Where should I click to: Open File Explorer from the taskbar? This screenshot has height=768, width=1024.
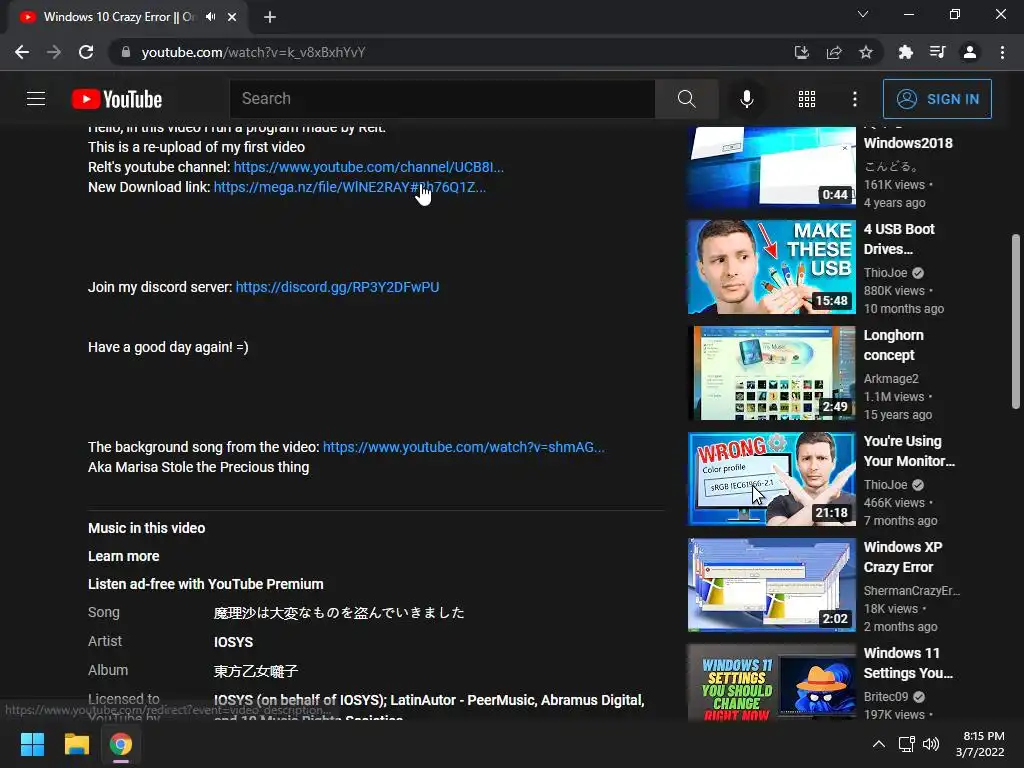pyautogui.click(x=76, y=744)
